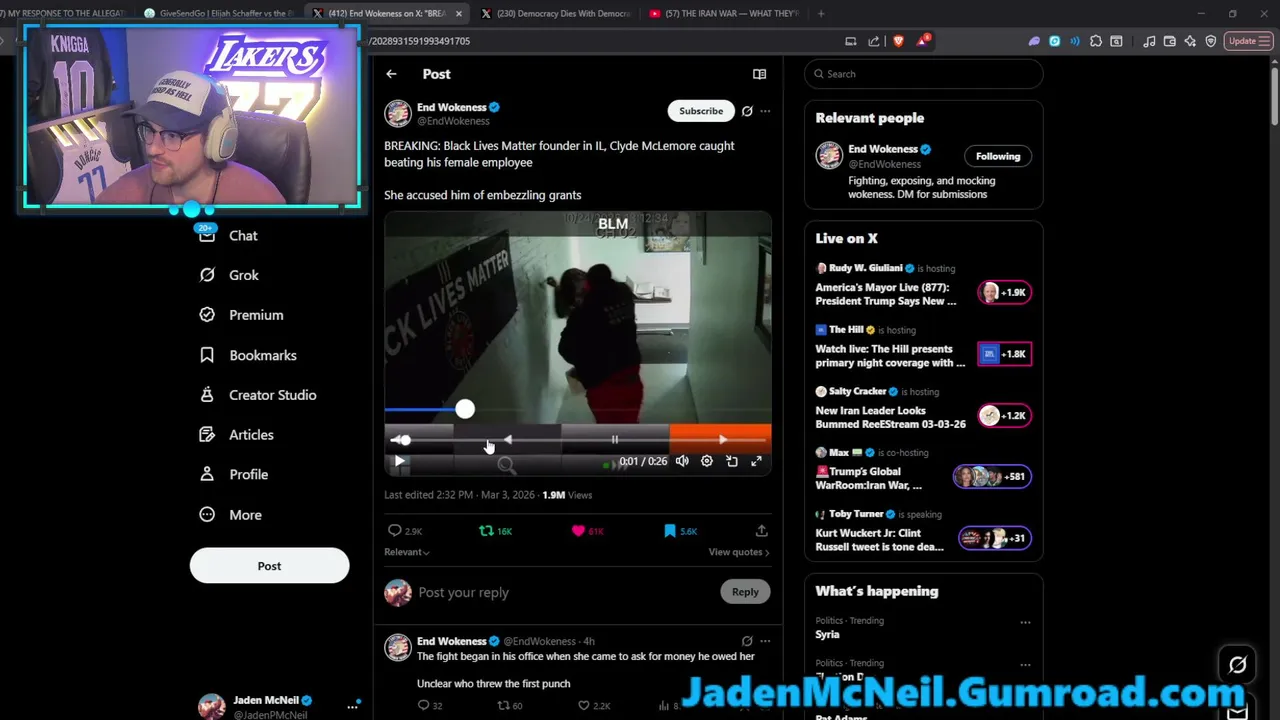
Task: Click the gray overlay scrubber knob
Action: (x=405, y=440)
